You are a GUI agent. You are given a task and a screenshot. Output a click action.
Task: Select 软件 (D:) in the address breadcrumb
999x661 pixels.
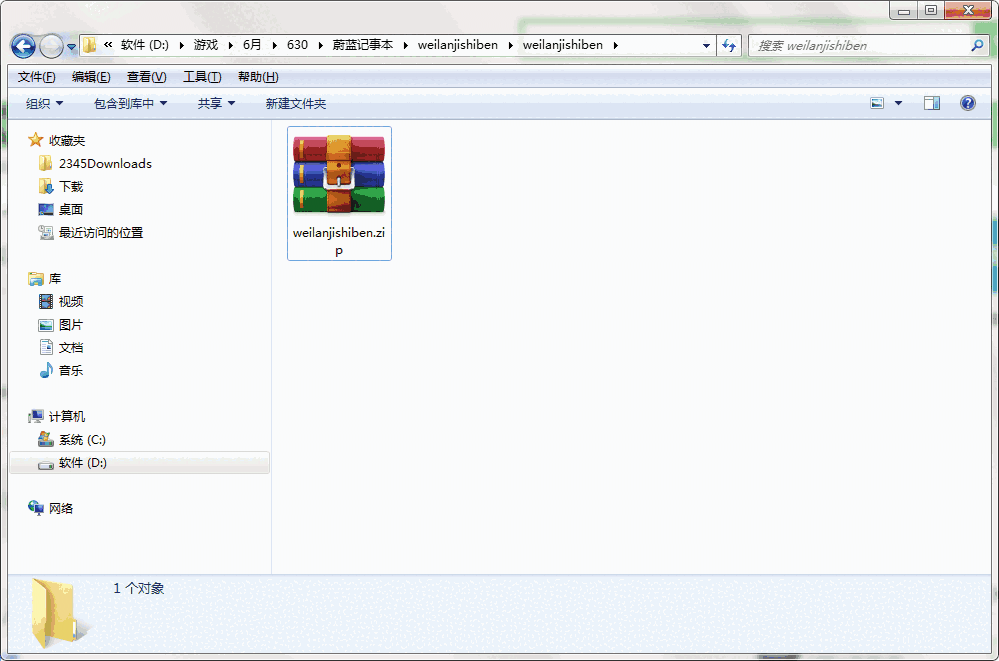click(x=145, y=45)
